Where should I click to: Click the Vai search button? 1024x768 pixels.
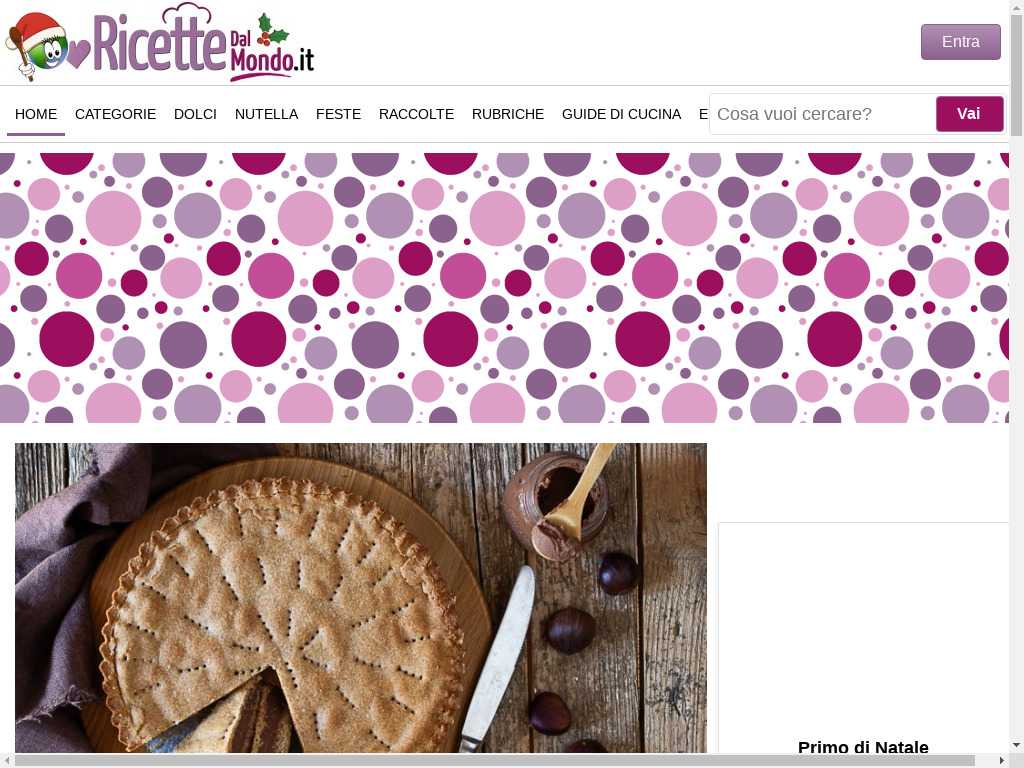tap(969, 114)
